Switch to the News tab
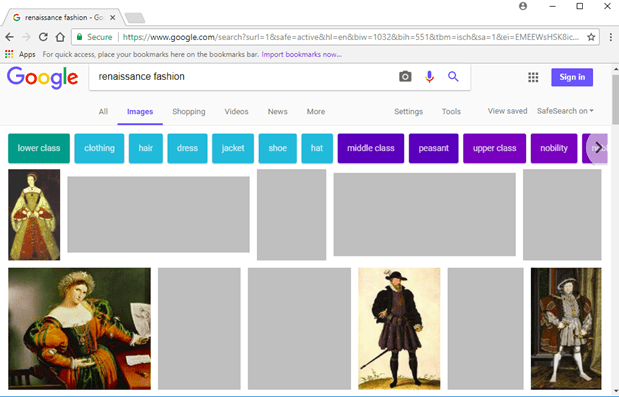The height and width of the screenshot is (397, 619). click(277, 112)
